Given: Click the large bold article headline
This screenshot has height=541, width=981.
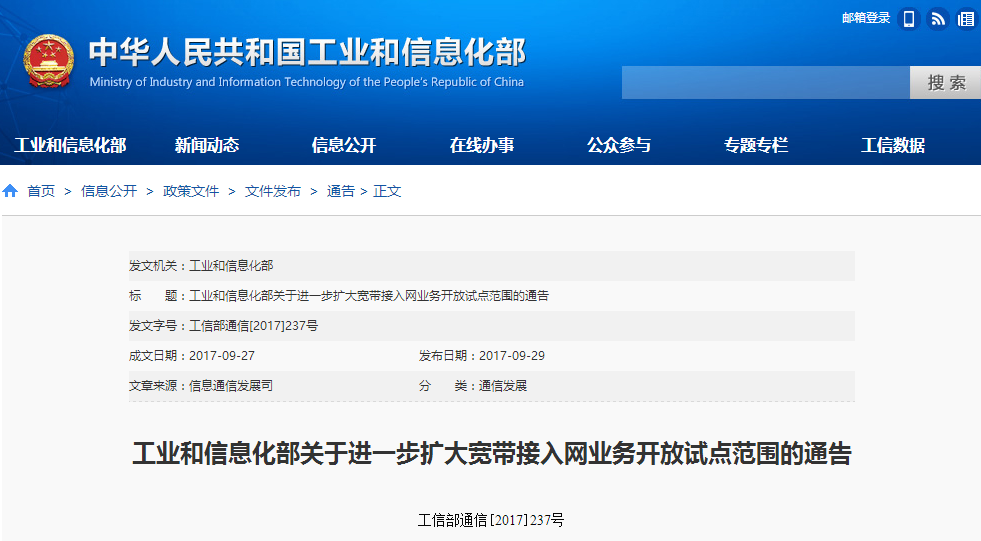Looking at the screenshot, I should pos(492,453).
